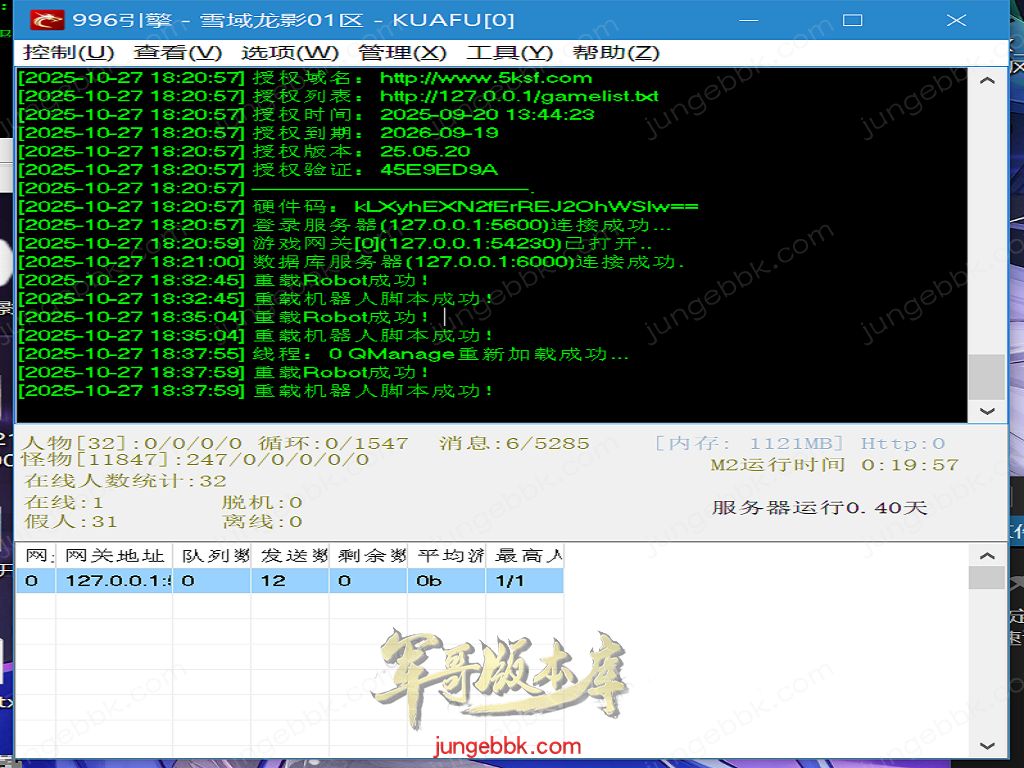Click the log panel scroll down arrow

[987, 411]
